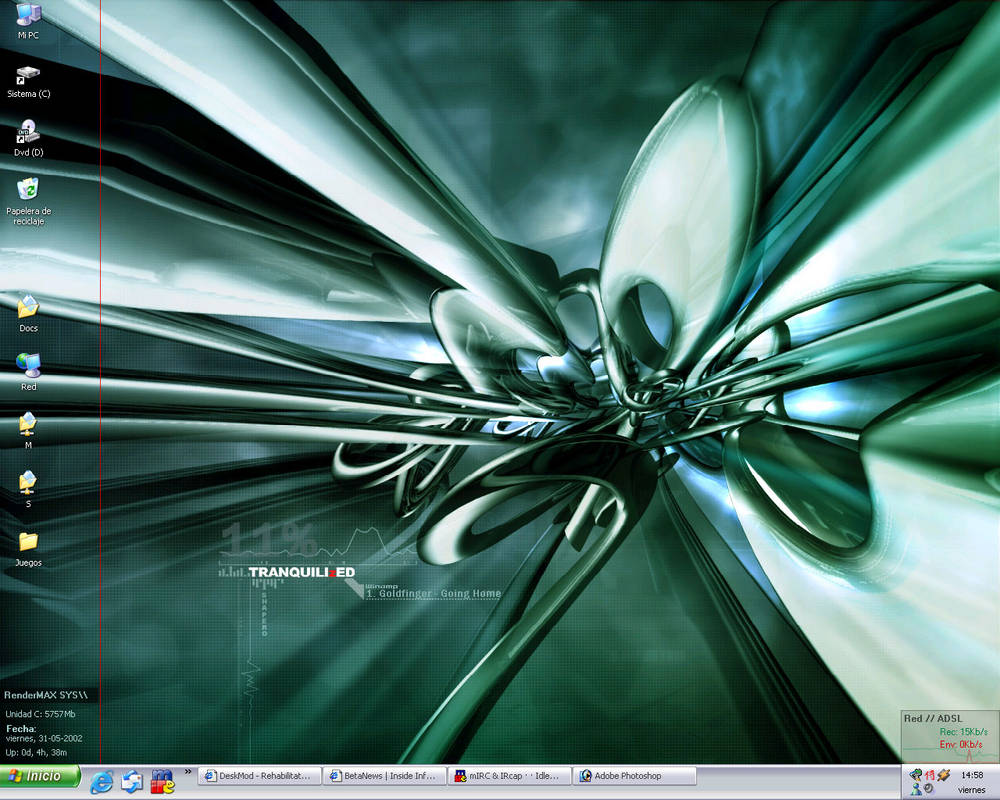
Task: Select the Dvd (D) drive shortcut
Action: tap(28, 138)
